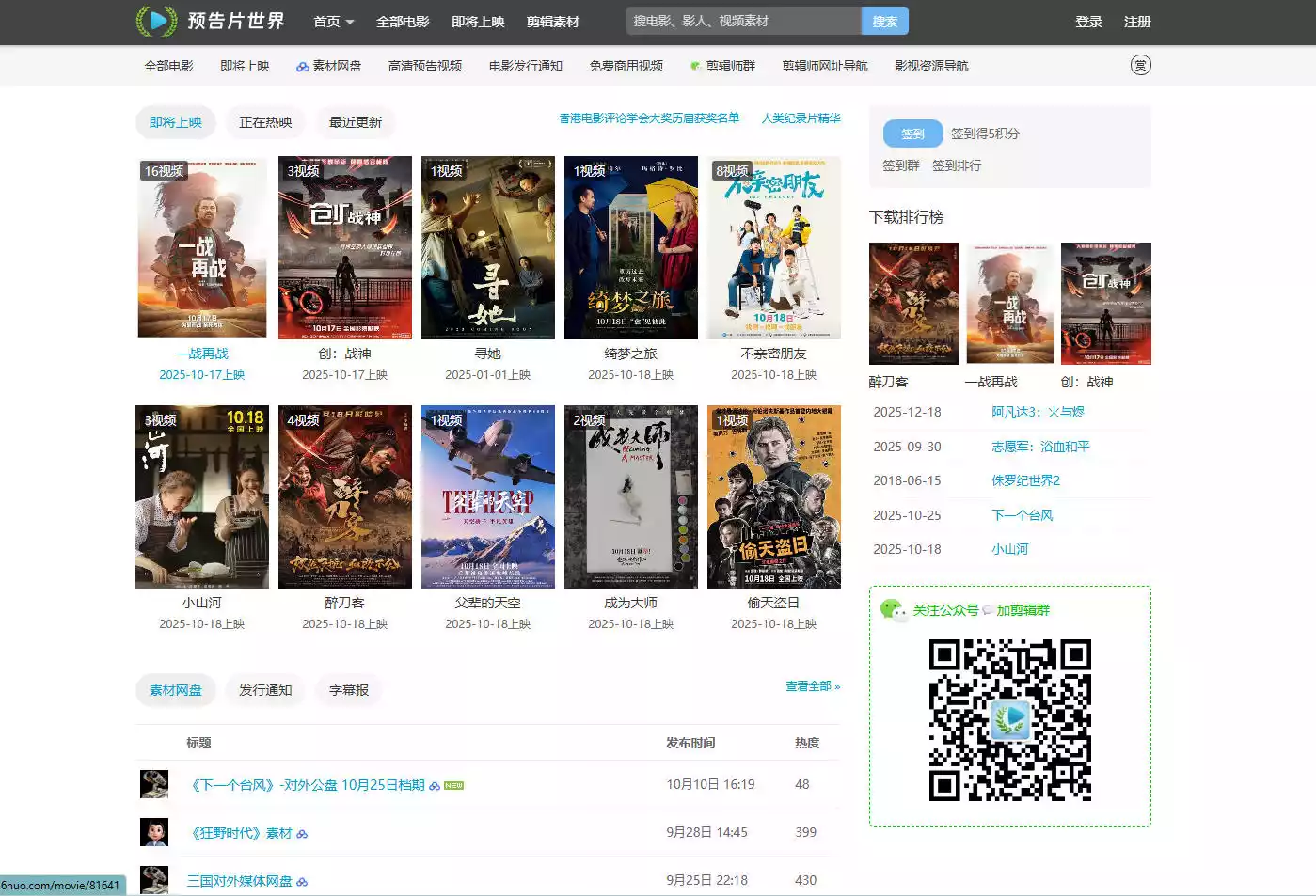
Task: Open 香港电影评论学会大奖历届获奖名单 link
Action: pyautogui.click(x=649, y=118)
